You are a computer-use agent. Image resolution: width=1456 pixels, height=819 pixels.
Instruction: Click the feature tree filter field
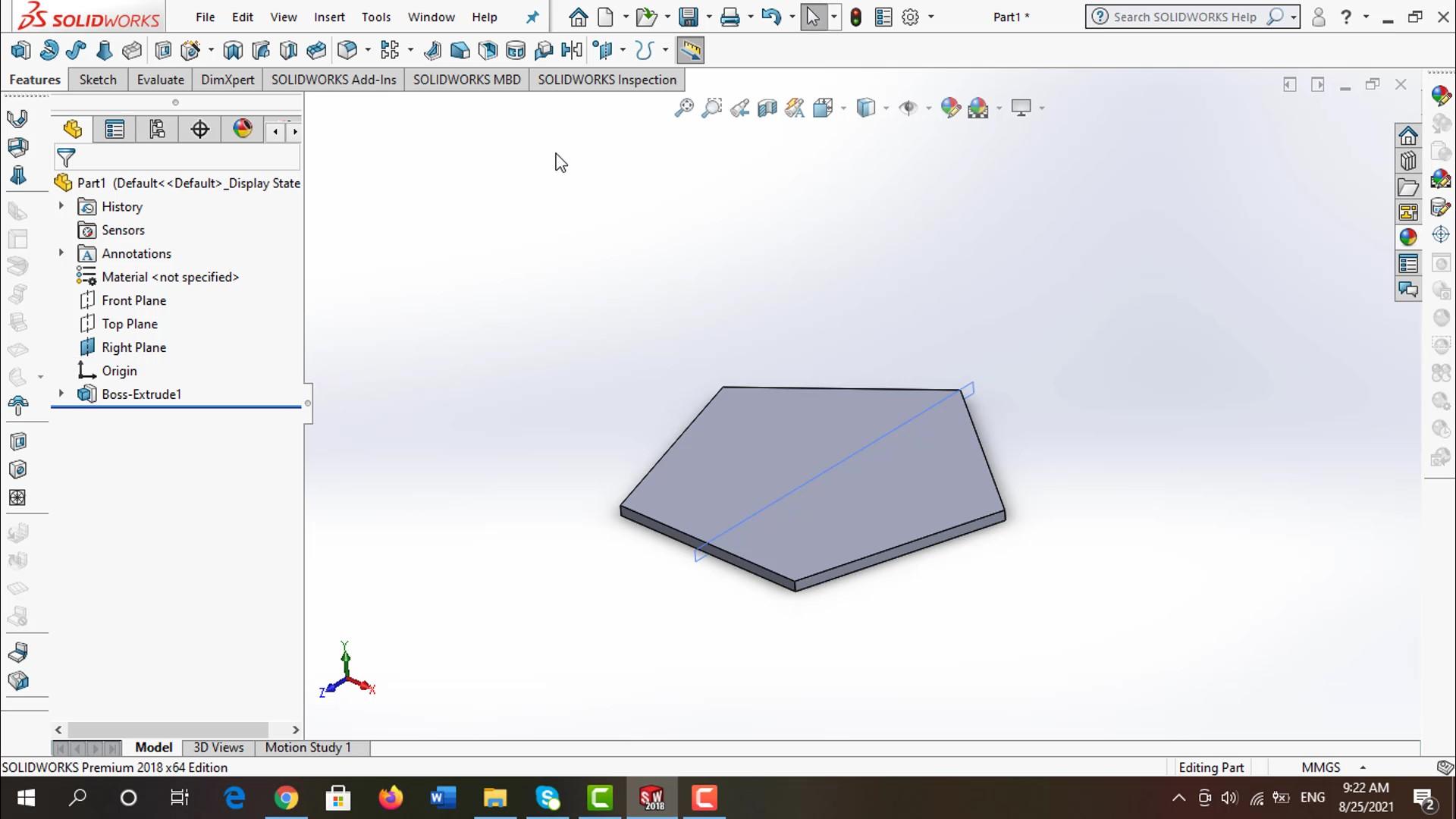point(182,158)
